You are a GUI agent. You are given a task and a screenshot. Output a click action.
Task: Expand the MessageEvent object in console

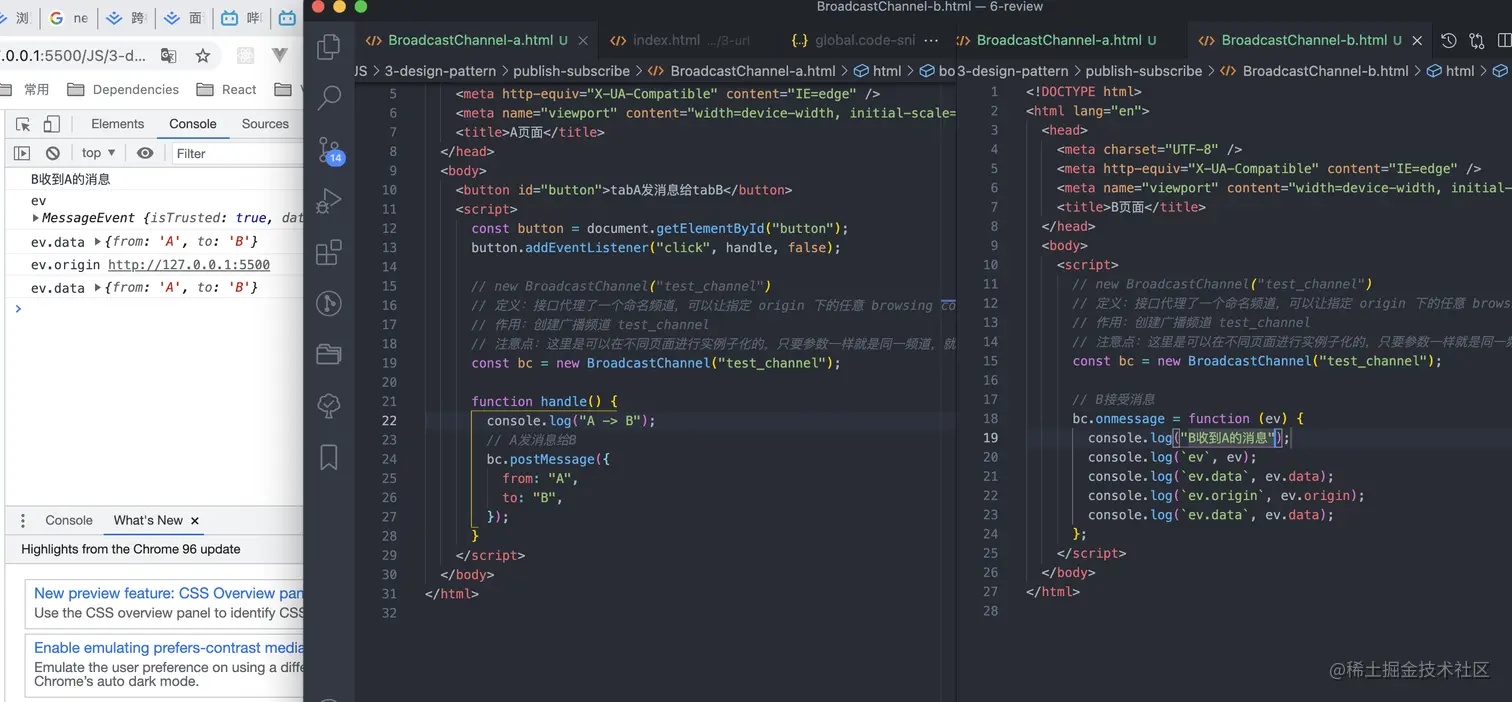click(37, 218)
